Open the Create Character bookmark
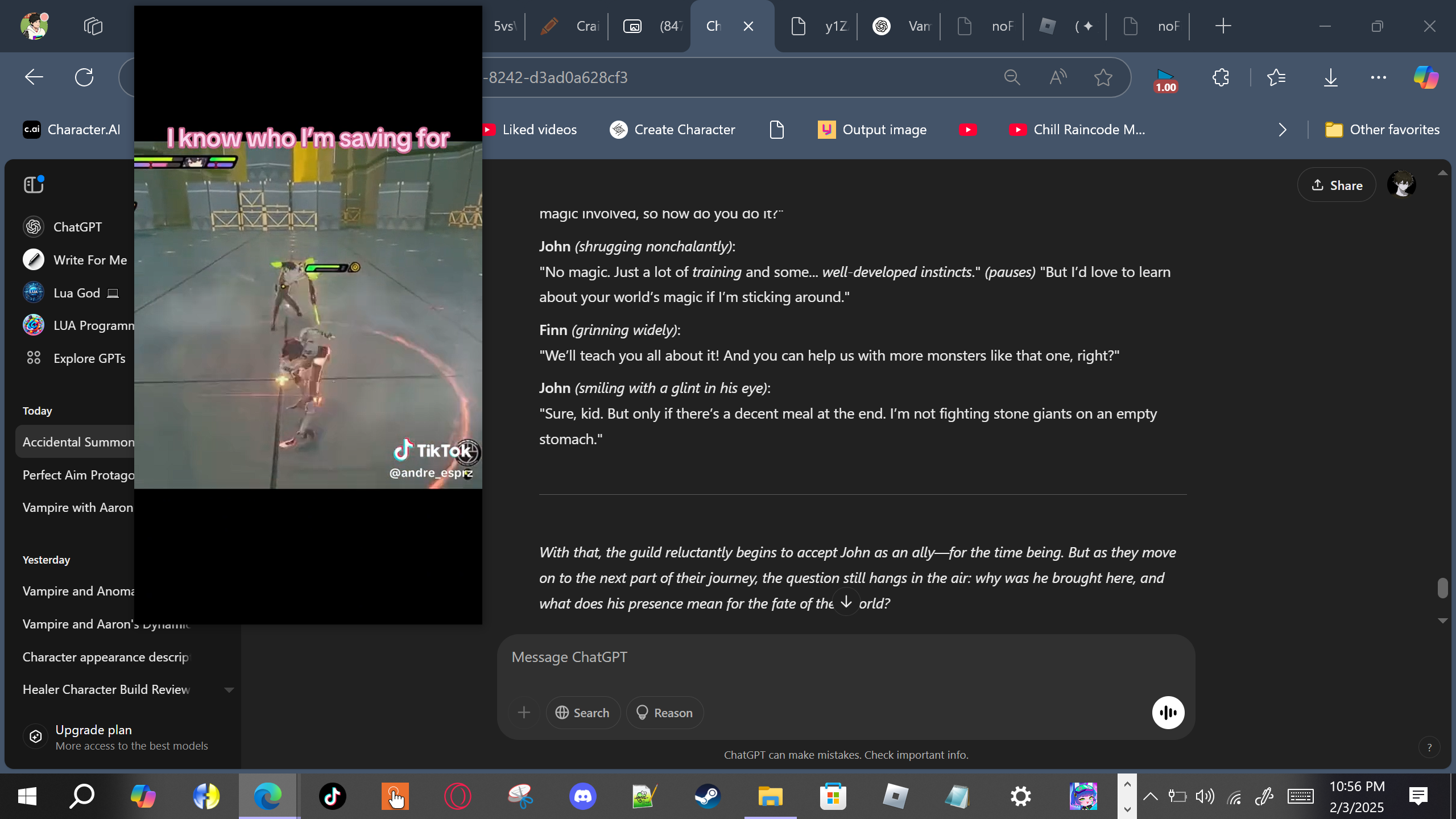 [x=672, y=130]
